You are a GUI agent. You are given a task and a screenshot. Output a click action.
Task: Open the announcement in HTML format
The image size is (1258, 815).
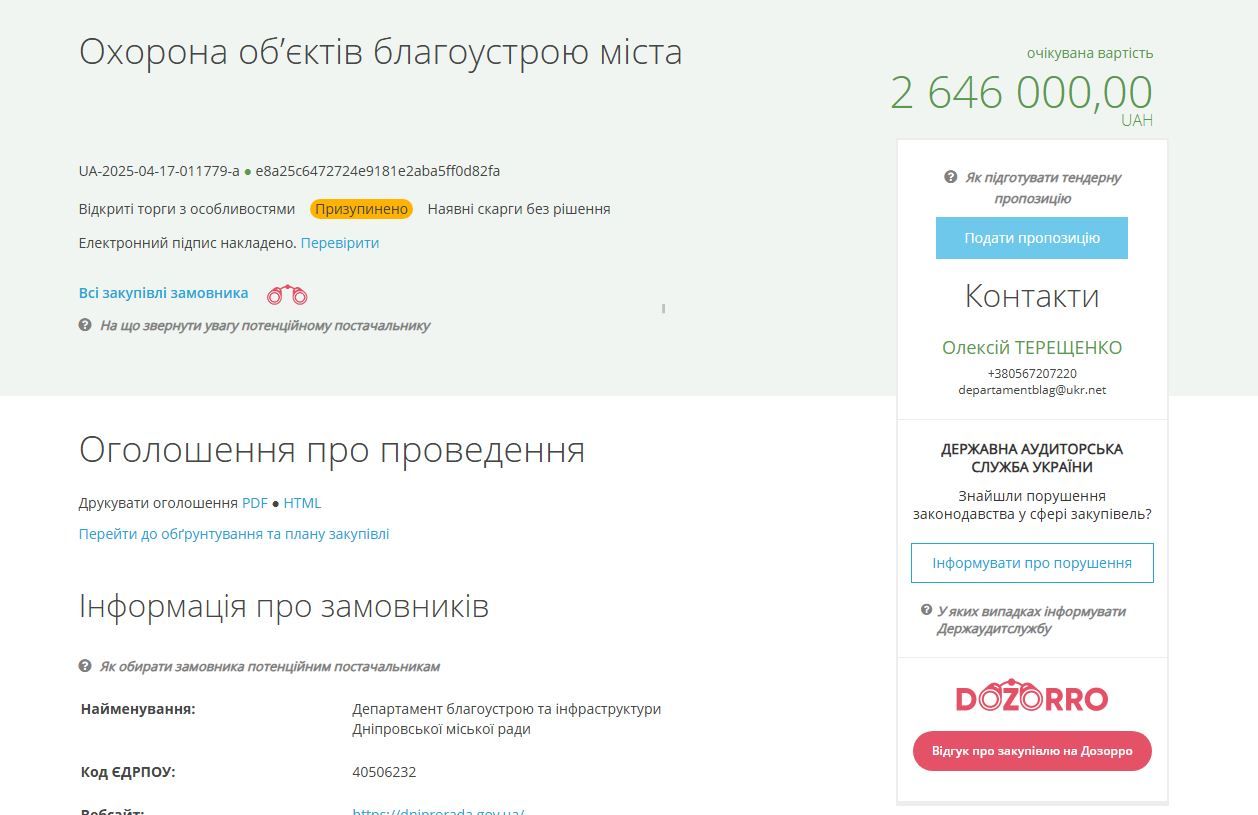(302, 503)
